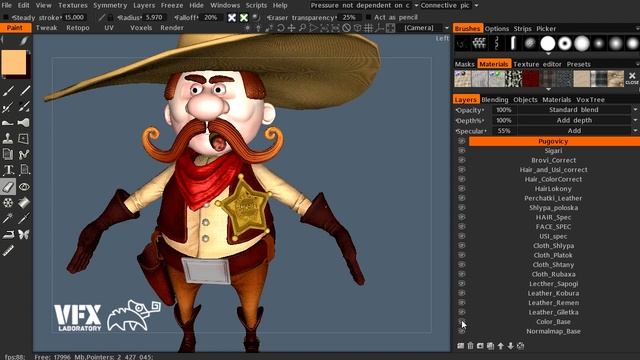Delete layer using the trash icon

pyautogui.click(x=471, y=346)
